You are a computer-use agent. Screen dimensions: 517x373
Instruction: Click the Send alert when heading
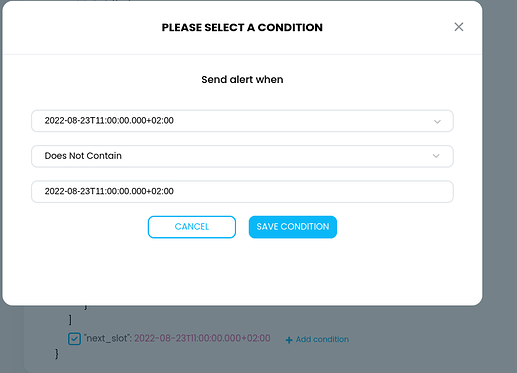pyautogui.click(x=242, y=80)
